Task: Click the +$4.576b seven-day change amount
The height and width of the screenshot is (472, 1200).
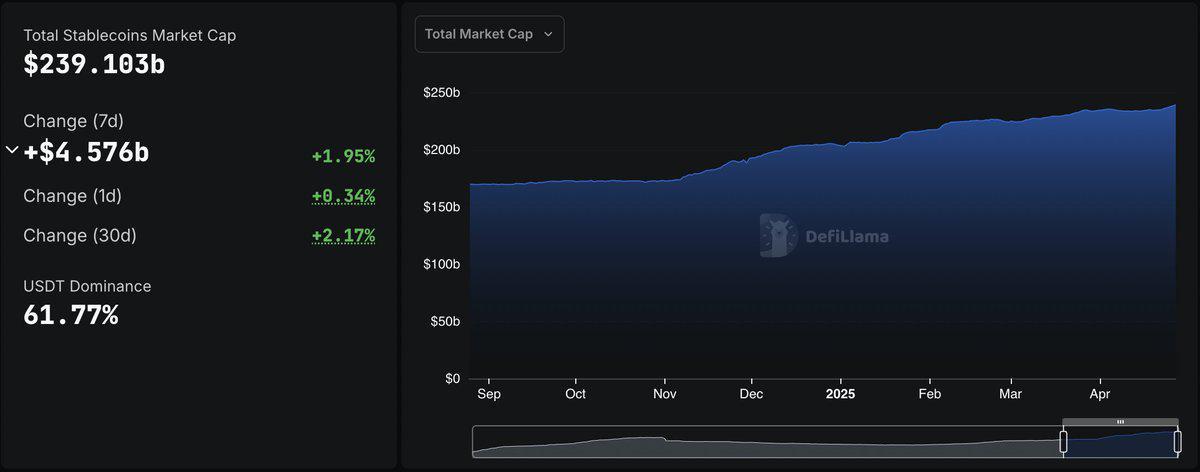Action: coord(86,153)
